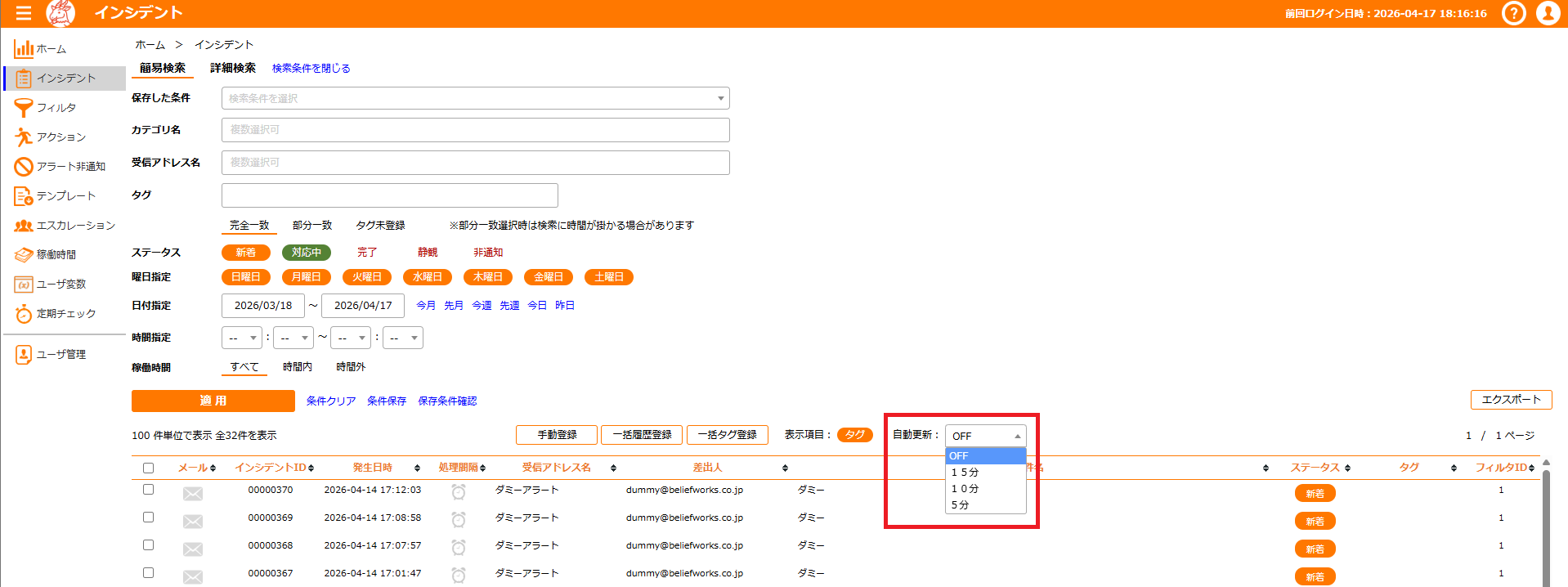The height and width of the screenshot is (587, 1568).
Task: Click 検索条件を閉じる link
Action: [x=311, y=69]
